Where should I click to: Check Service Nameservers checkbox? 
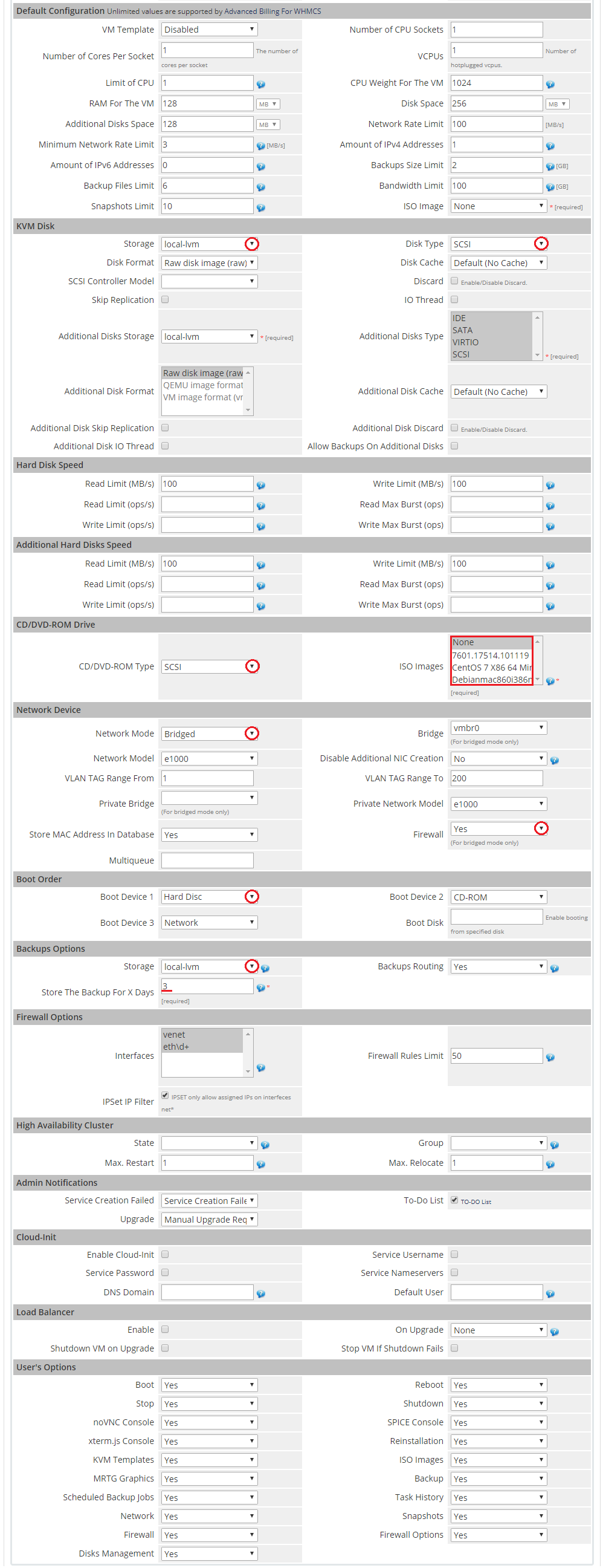[x=454, y=1273]
